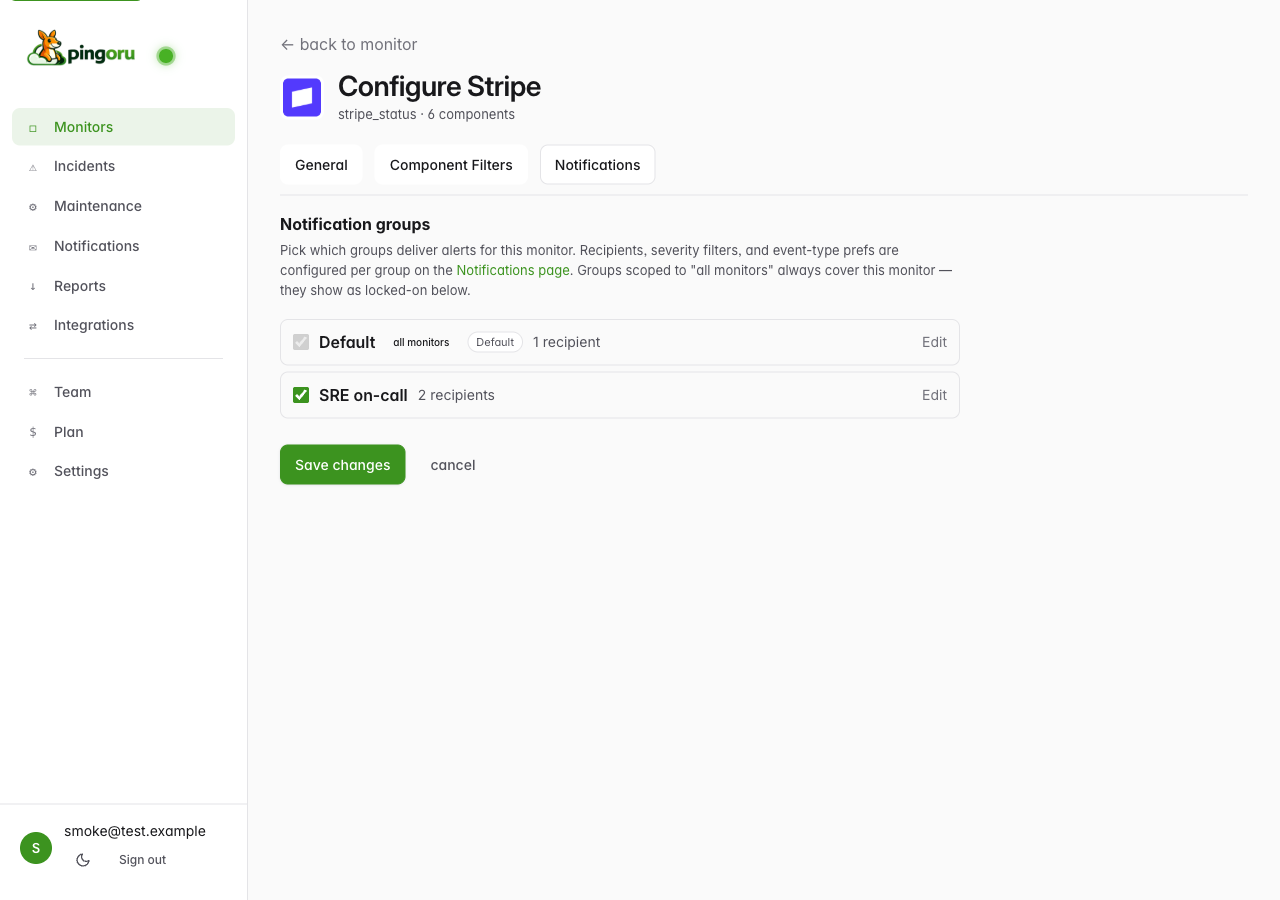Edit the SRE on-call group
Screen dimensions: 1280x900
(934, 395)
